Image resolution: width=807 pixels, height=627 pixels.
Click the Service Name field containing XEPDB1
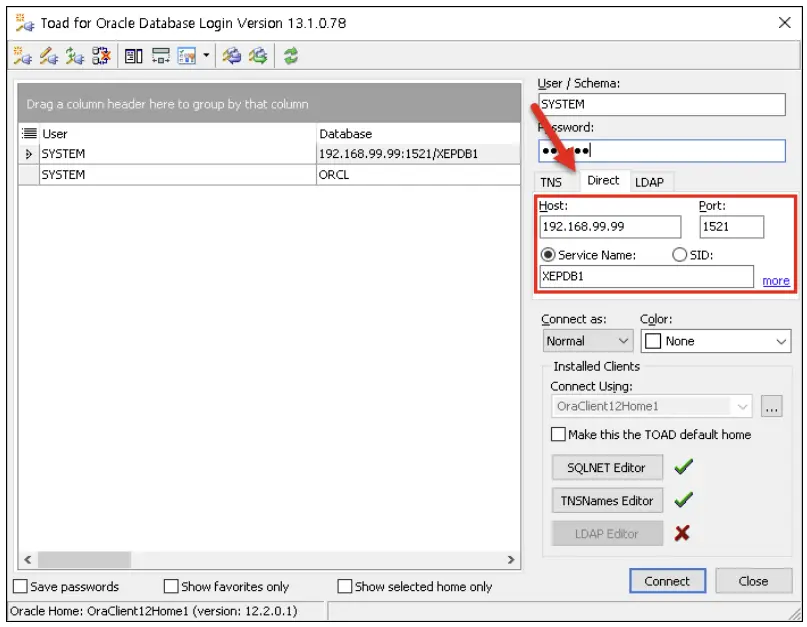point(646,276)
